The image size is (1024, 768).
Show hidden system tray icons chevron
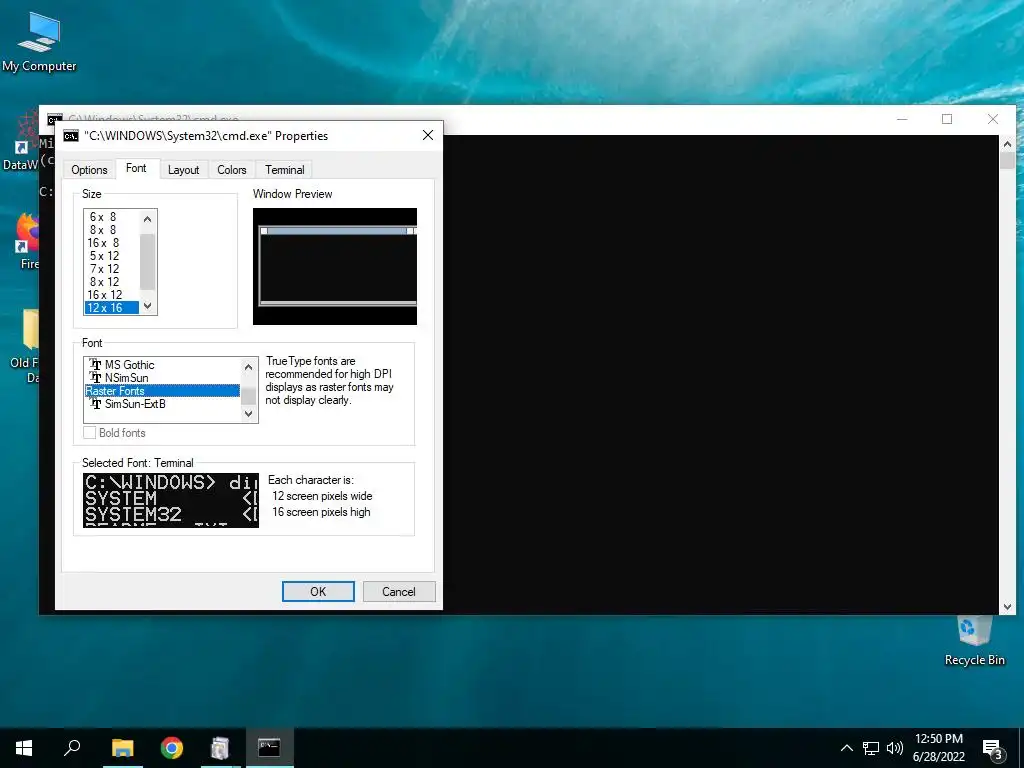(x=846, y=748)
